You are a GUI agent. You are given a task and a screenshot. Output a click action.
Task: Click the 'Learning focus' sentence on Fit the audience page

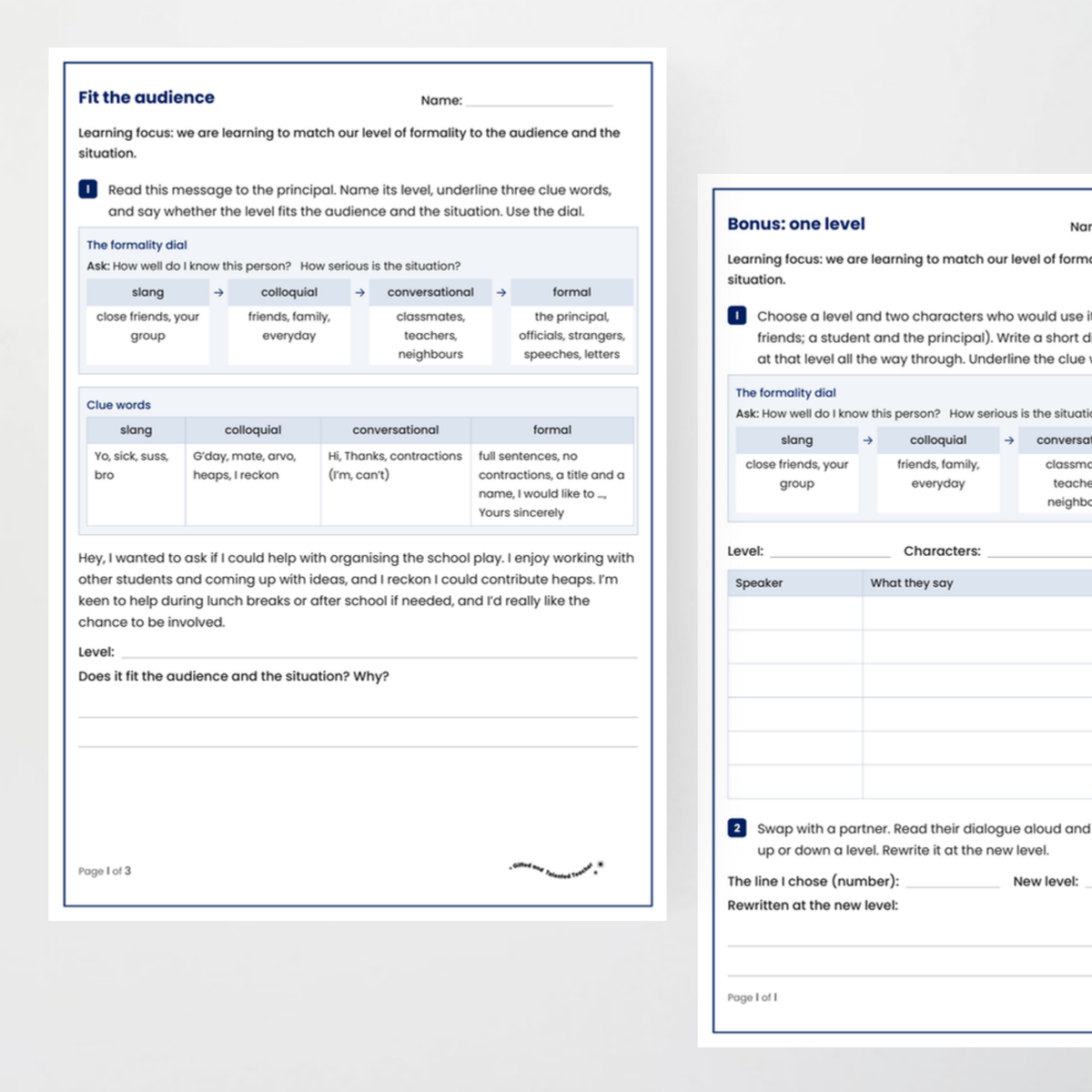pyautogui.click(x=349, y=143)
